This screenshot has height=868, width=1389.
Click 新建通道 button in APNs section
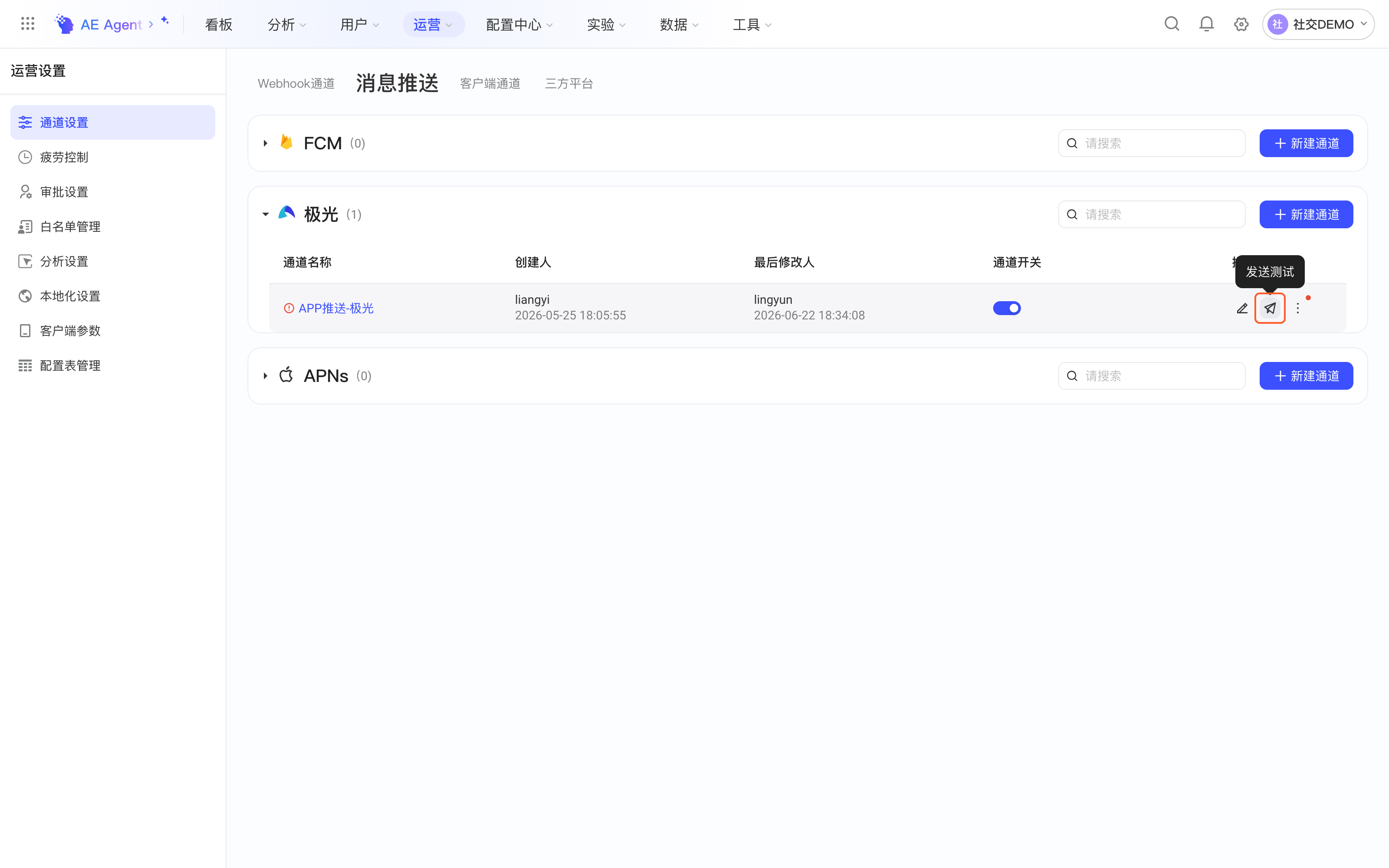click(x=1307, y=376)
